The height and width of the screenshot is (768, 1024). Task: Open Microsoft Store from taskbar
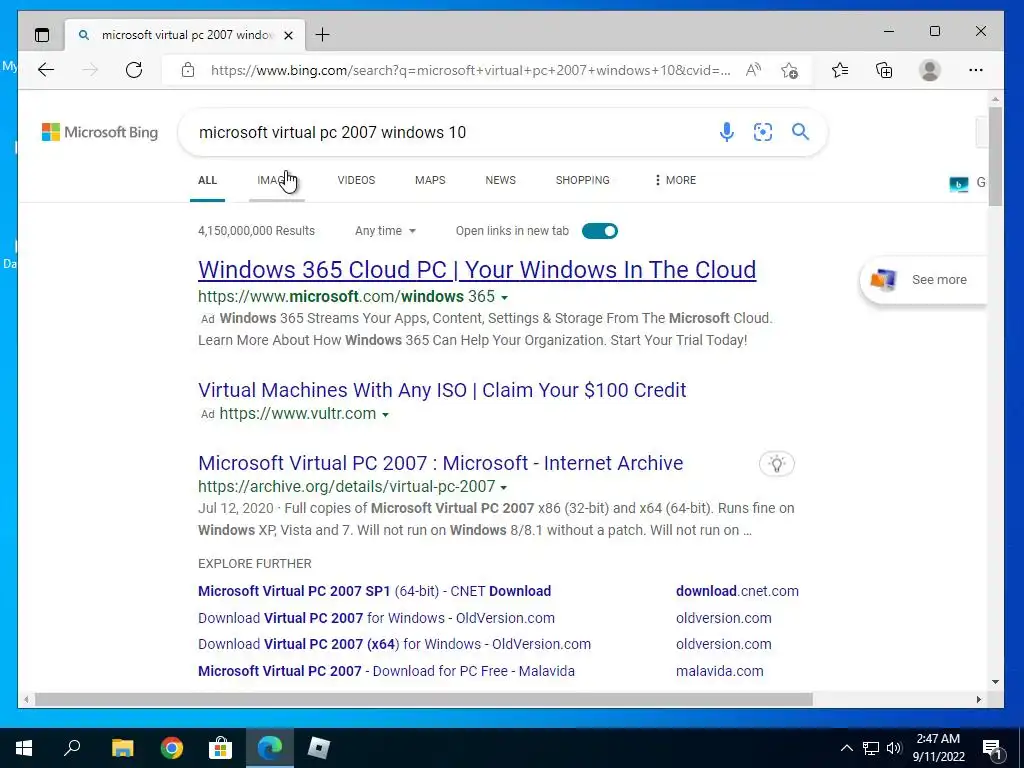(x=221, y=748)
